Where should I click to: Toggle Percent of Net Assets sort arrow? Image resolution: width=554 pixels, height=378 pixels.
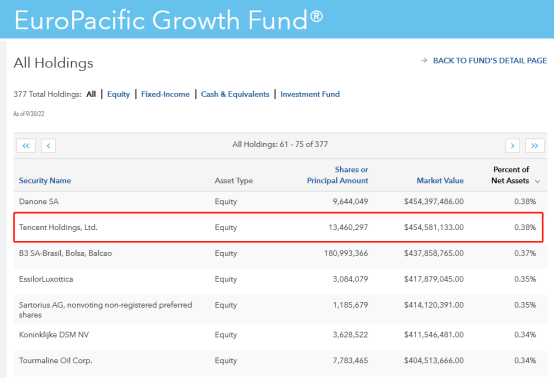pos(537,181)
